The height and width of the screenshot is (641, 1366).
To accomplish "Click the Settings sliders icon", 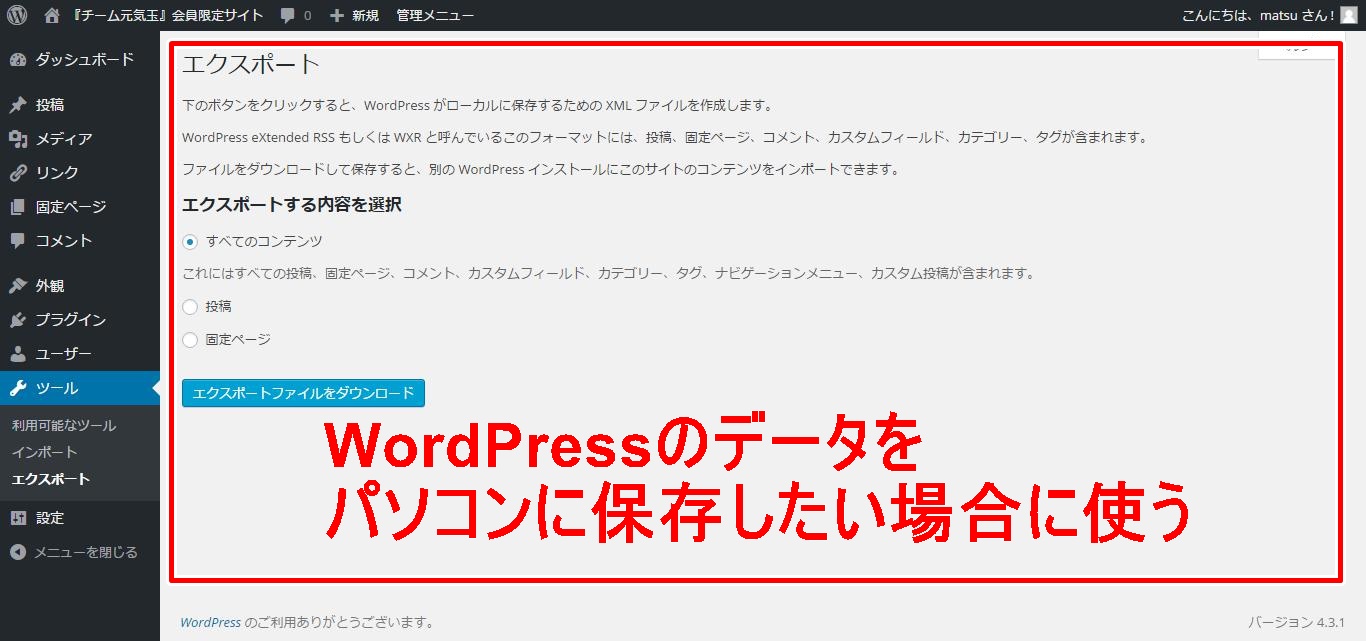I will point(17,518).
